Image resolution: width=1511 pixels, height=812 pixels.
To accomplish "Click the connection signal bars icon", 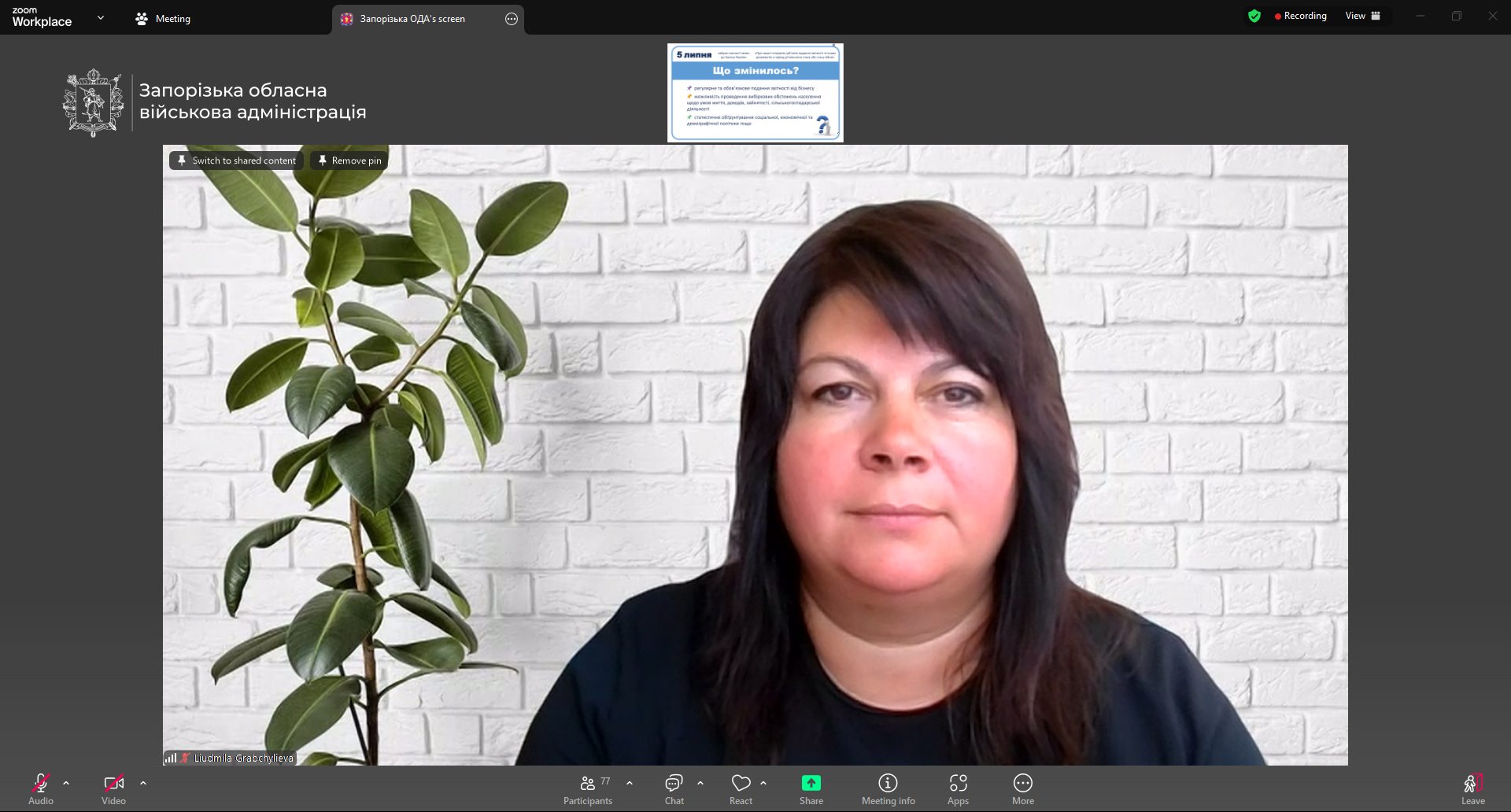I will 171,758.
